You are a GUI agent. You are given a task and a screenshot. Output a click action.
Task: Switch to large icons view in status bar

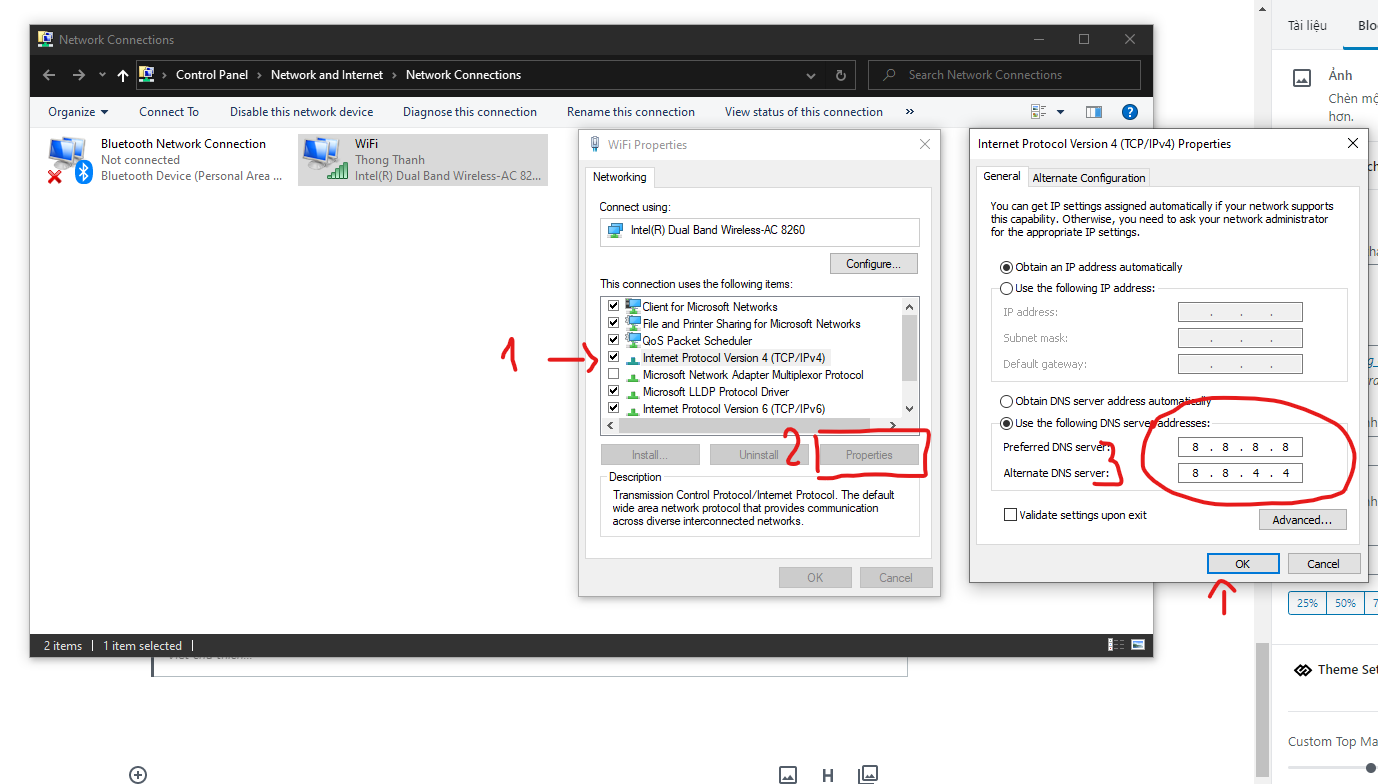(1138, 646)
